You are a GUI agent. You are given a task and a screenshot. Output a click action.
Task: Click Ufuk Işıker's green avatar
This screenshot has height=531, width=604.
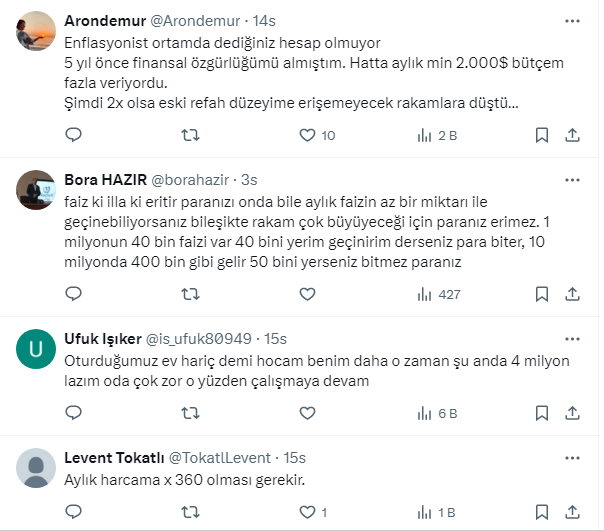(37, 349)
